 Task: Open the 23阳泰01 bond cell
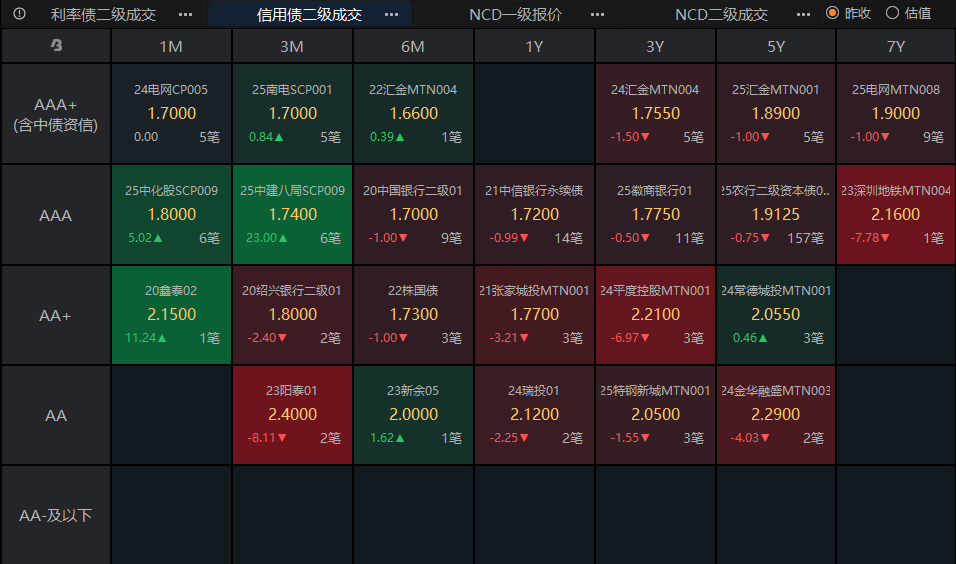[292, 415]
